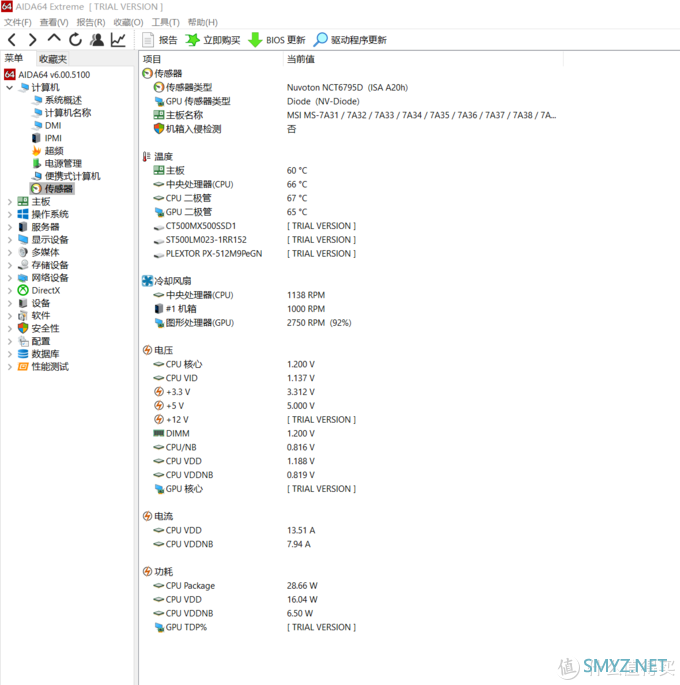The height and width of the screenshot is (685, 680).
Task: Go forward with the right arrow toolbar icon
Action: [x=32, y=40]
